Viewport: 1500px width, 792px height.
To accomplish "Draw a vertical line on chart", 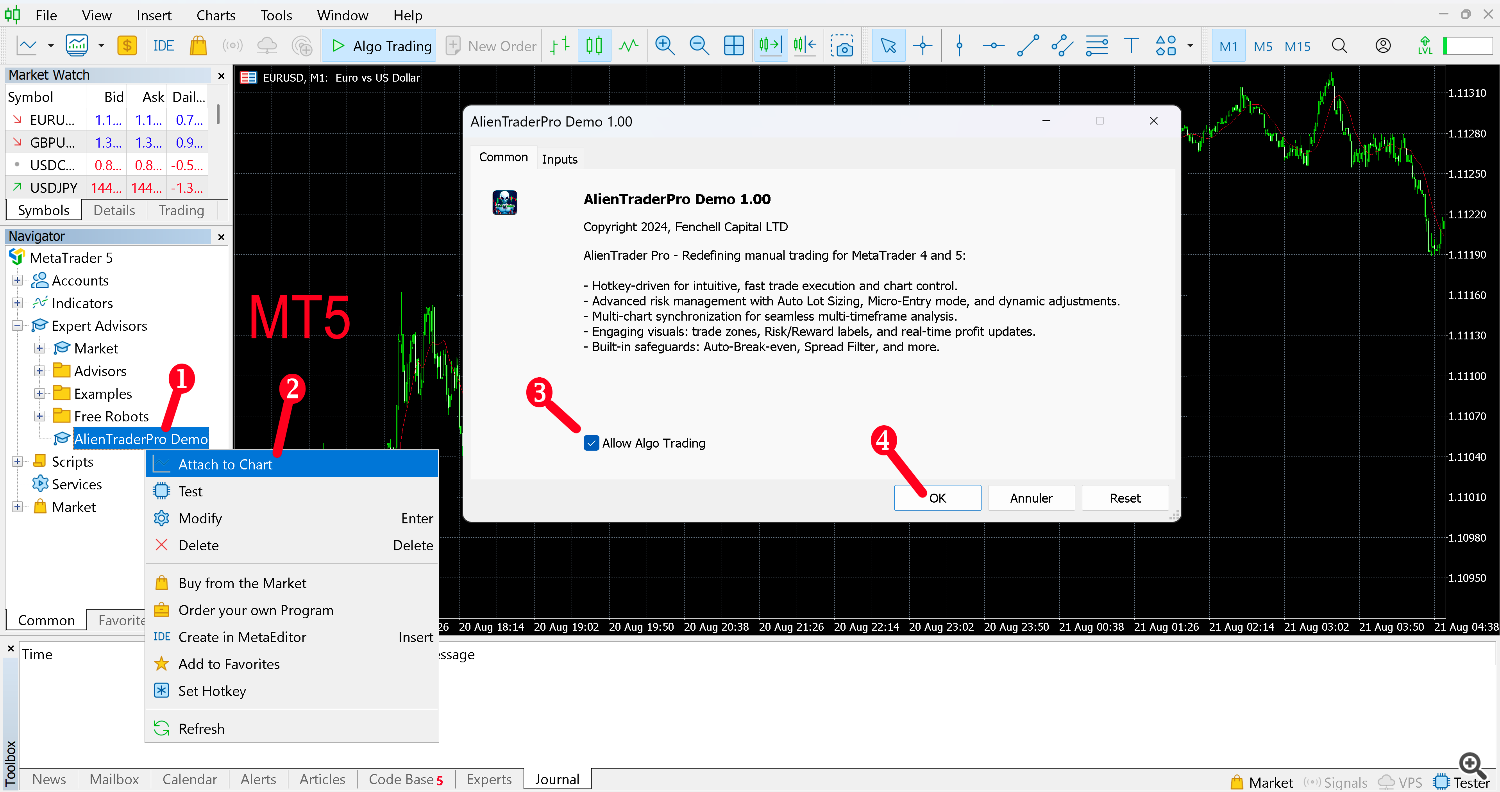I will pos(960,45).
